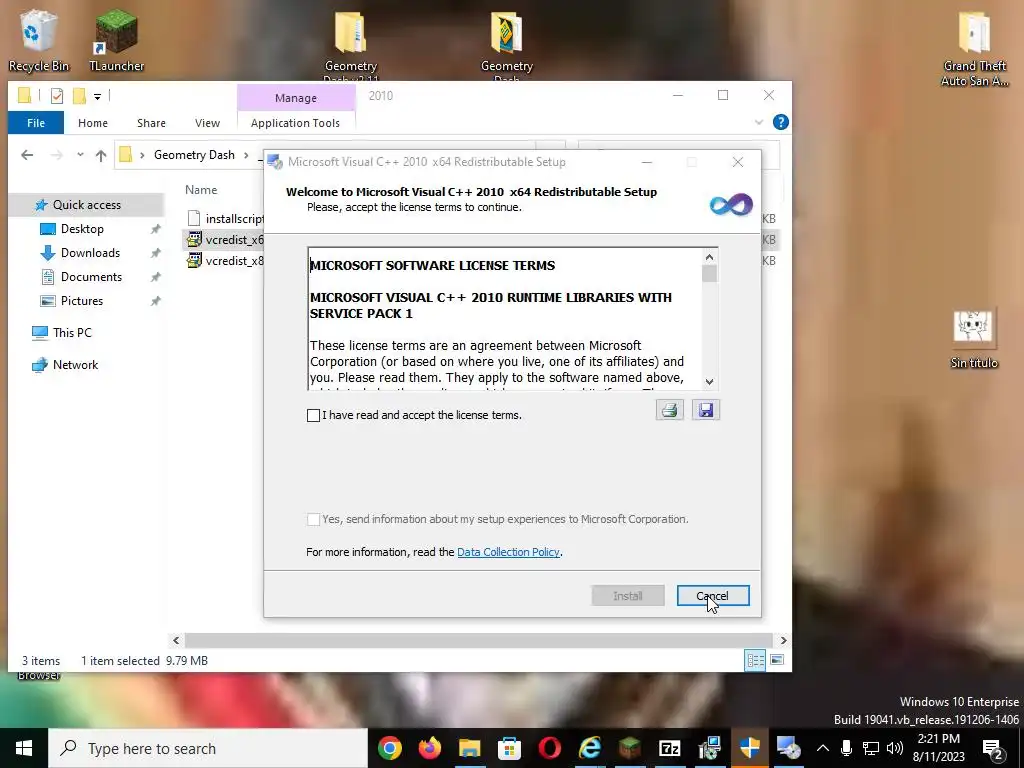The height and width of the screenshot is (768, 1024).
Task: Select the vcredist_x86 file
Action: 224,261
